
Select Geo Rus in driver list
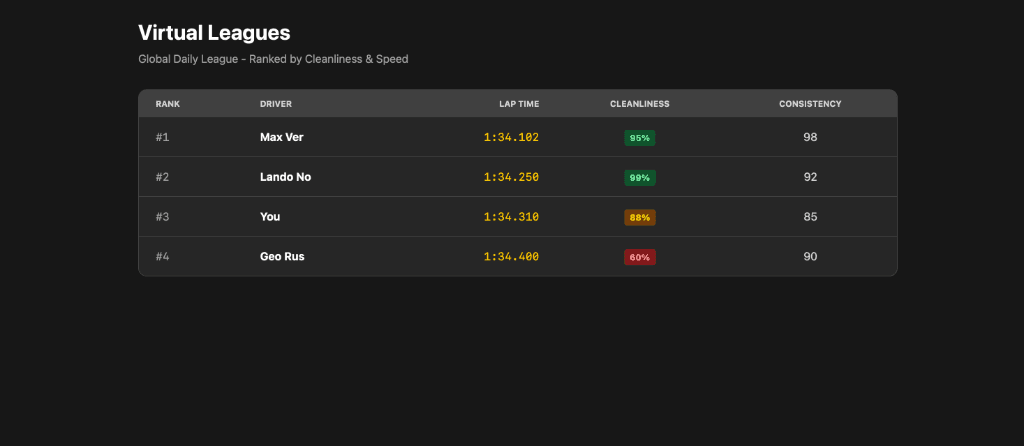click(x=282, y=257)
